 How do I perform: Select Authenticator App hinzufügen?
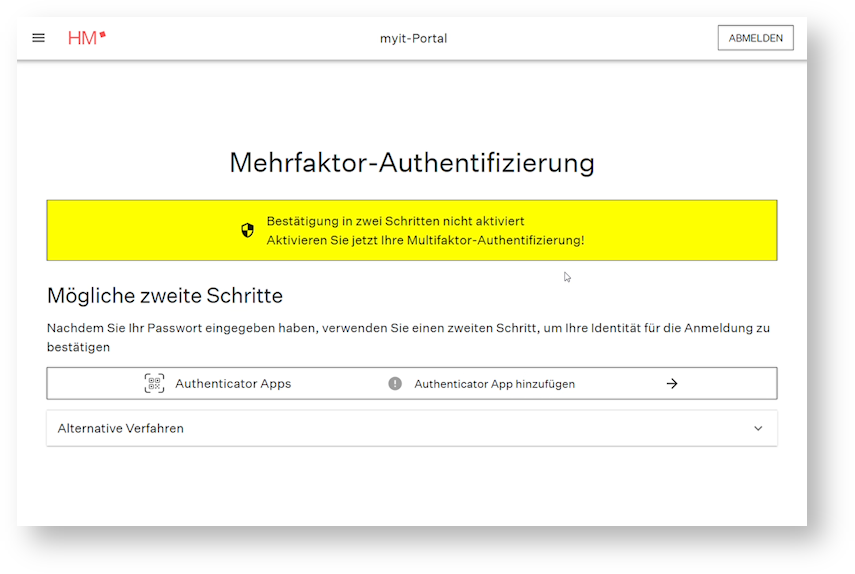coord(494,383)
